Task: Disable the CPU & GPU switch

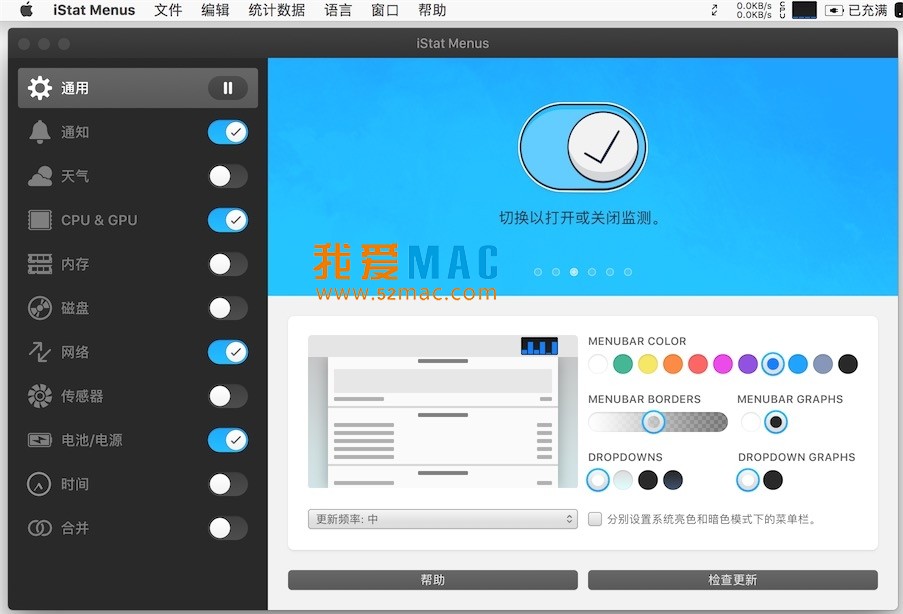Action: pos(228,220)
